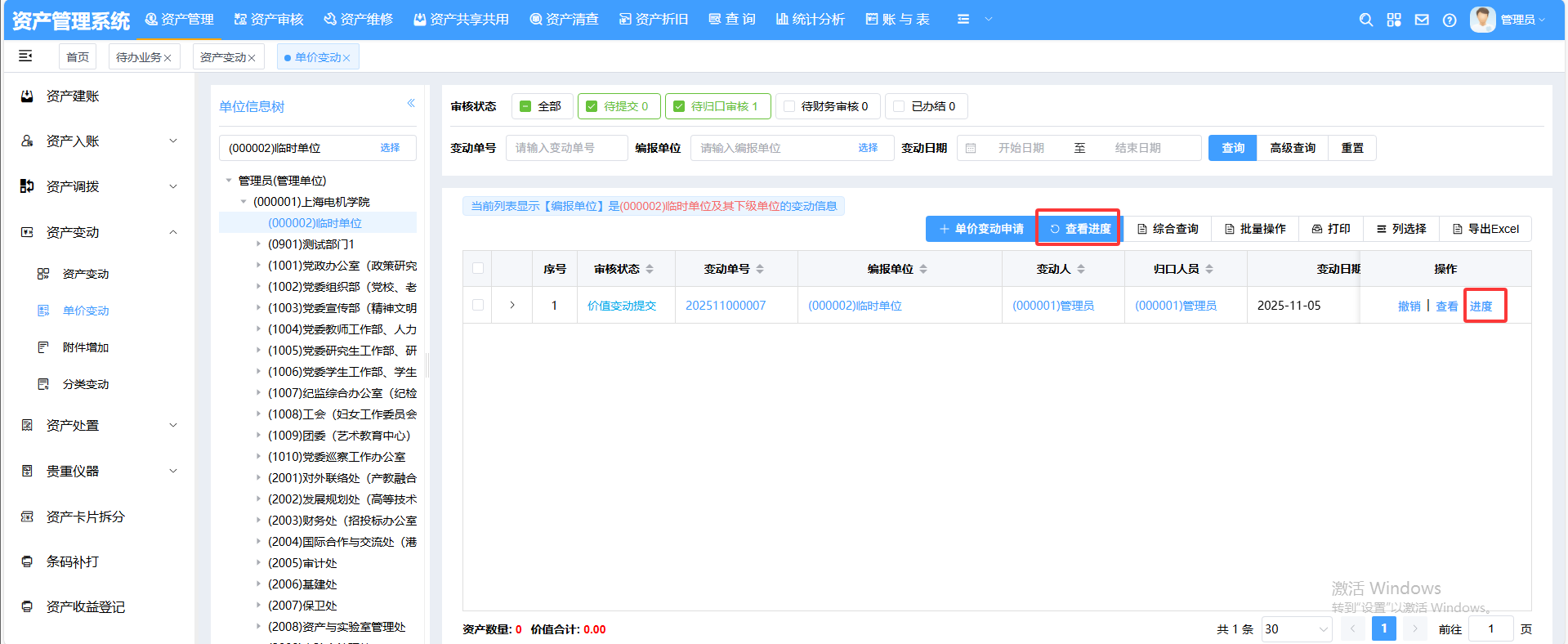Screen dimensions: 1568x644
Task: Click the 查询 button
Action: [1232, 148]
